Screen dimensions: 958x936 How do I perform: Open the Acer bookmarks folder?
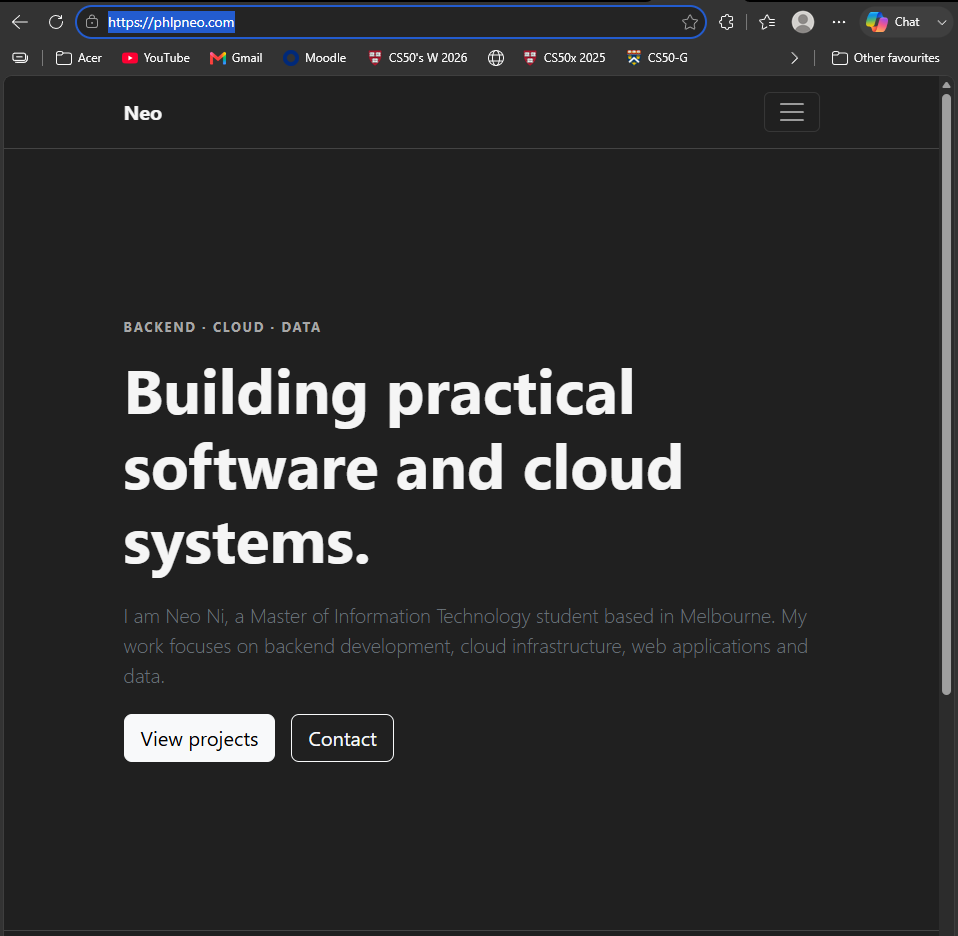point(79,58)
